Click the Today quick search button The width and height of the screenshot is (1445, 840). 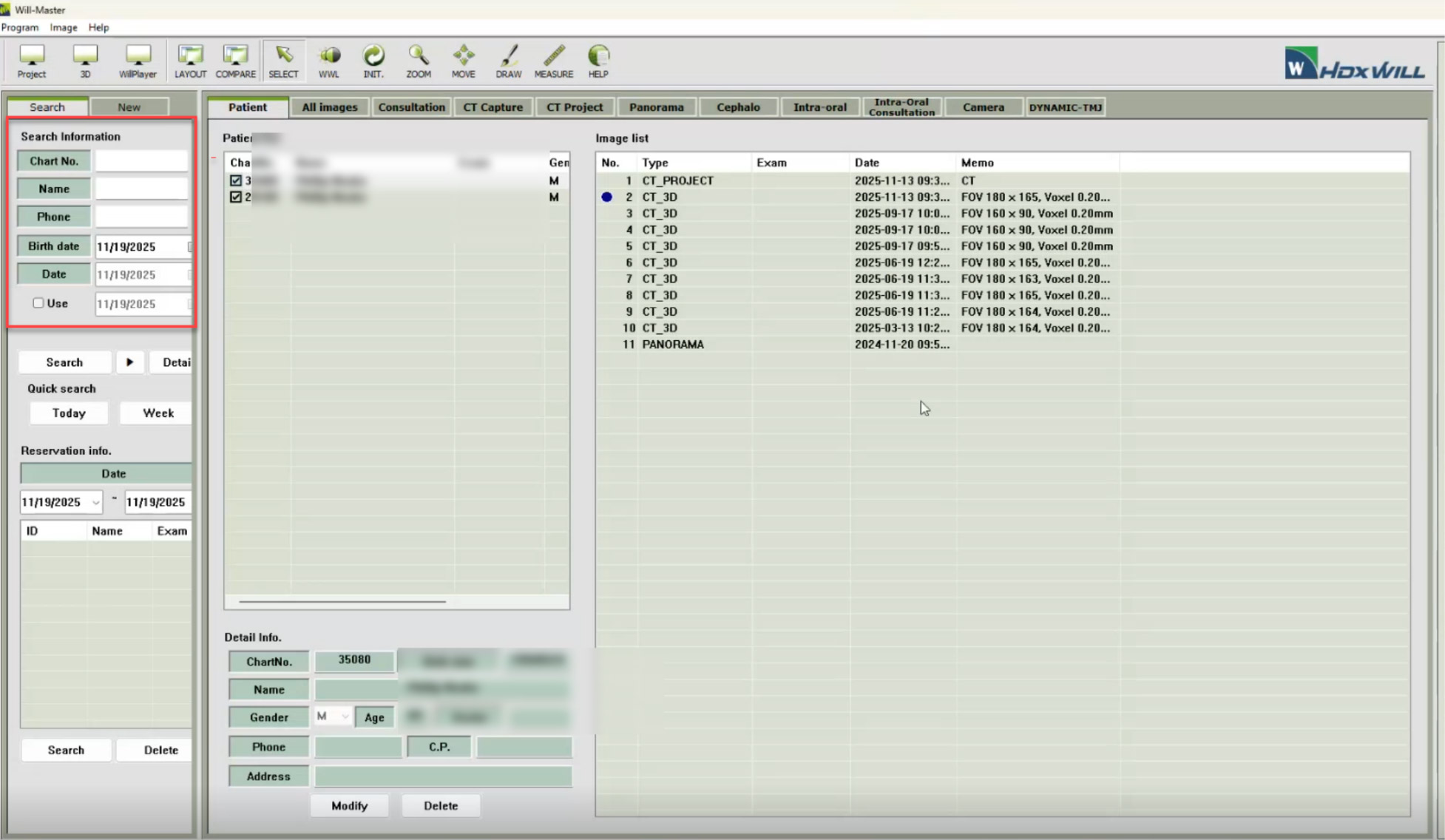click(x=69, y=413)
